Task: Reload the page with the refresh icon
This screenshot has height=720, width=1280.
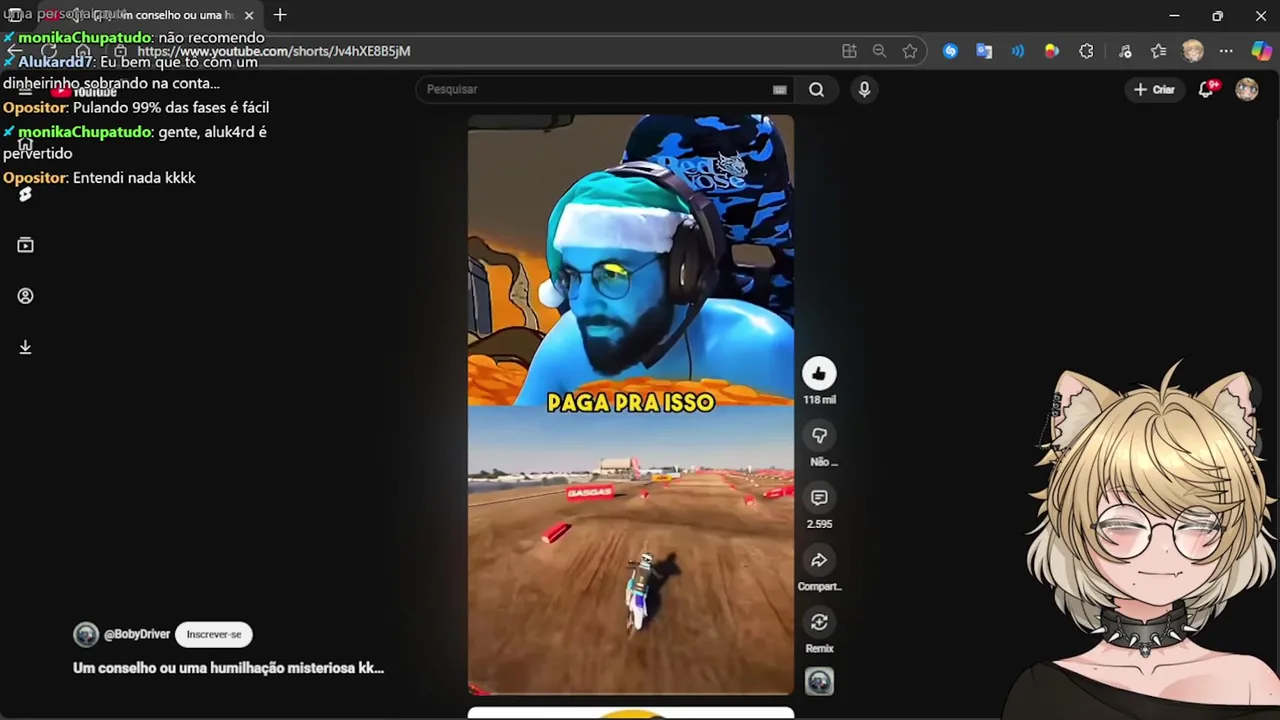Action: point(49,51)
